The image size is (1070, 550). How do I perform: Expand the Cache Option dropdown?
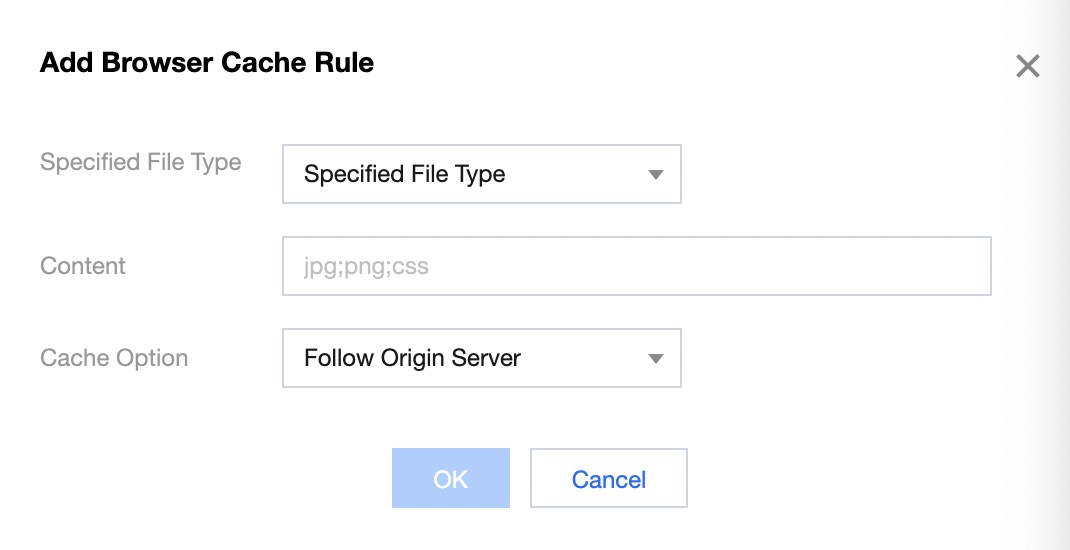click(481, 358)
